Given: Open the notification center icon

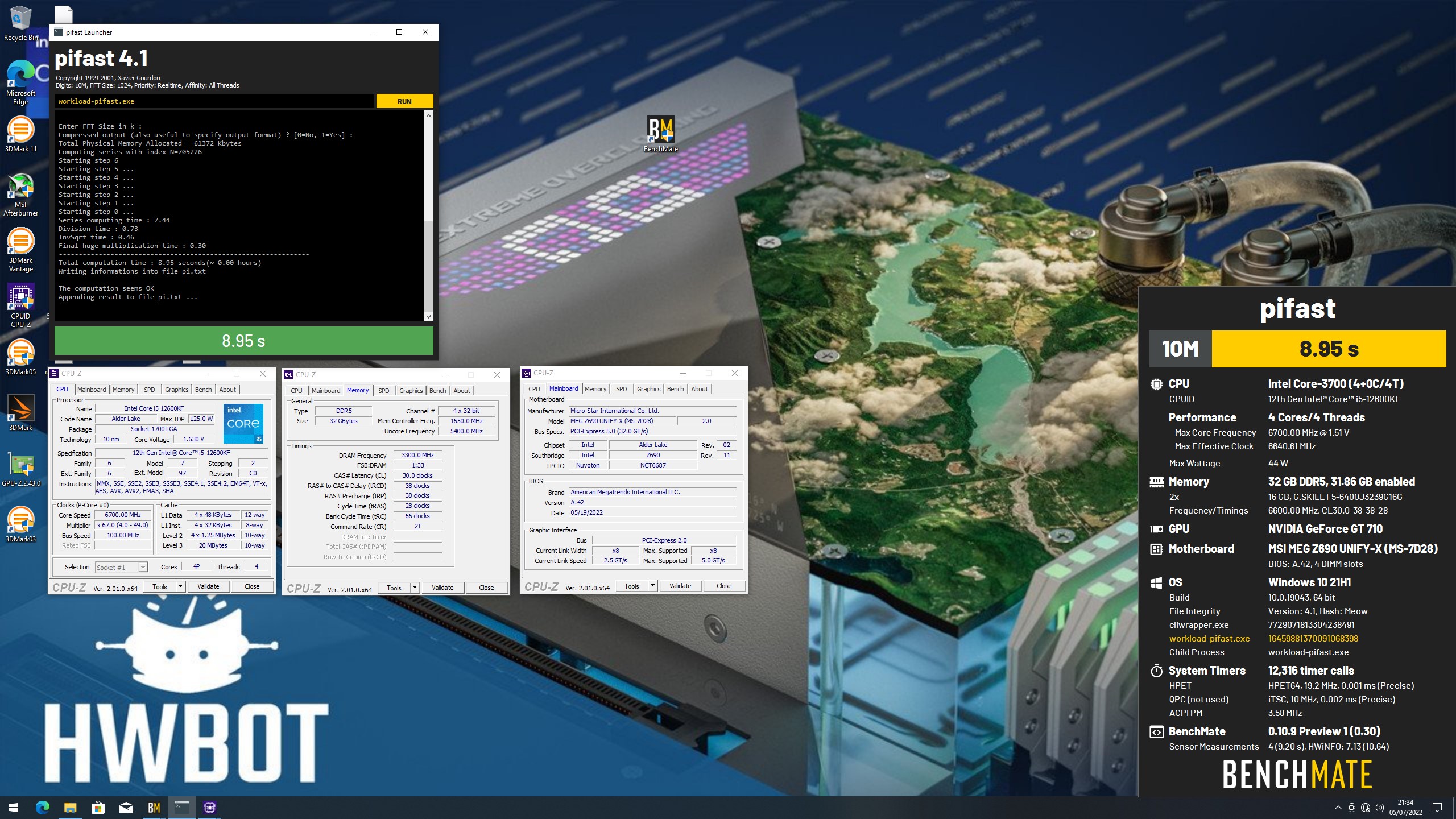Looking at the screenshot, I should pos(1437,808).
